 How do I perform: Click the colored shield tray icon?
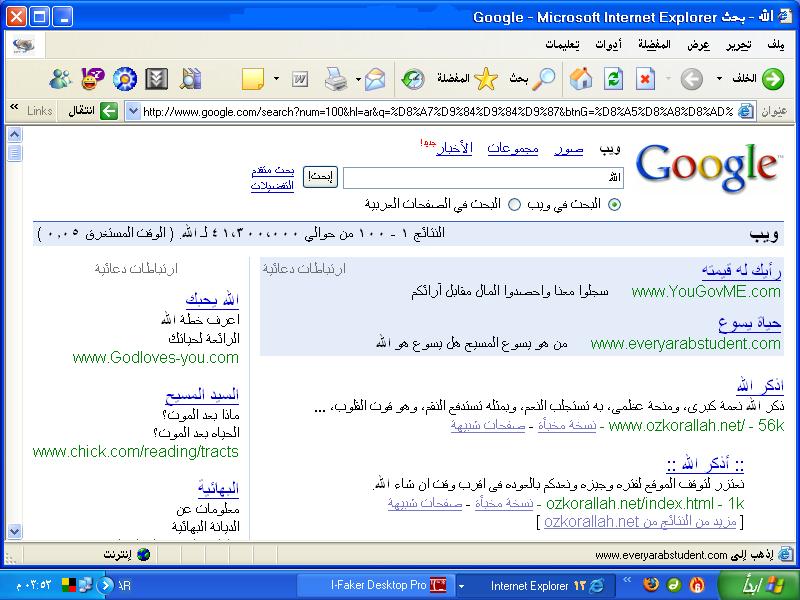68,585
